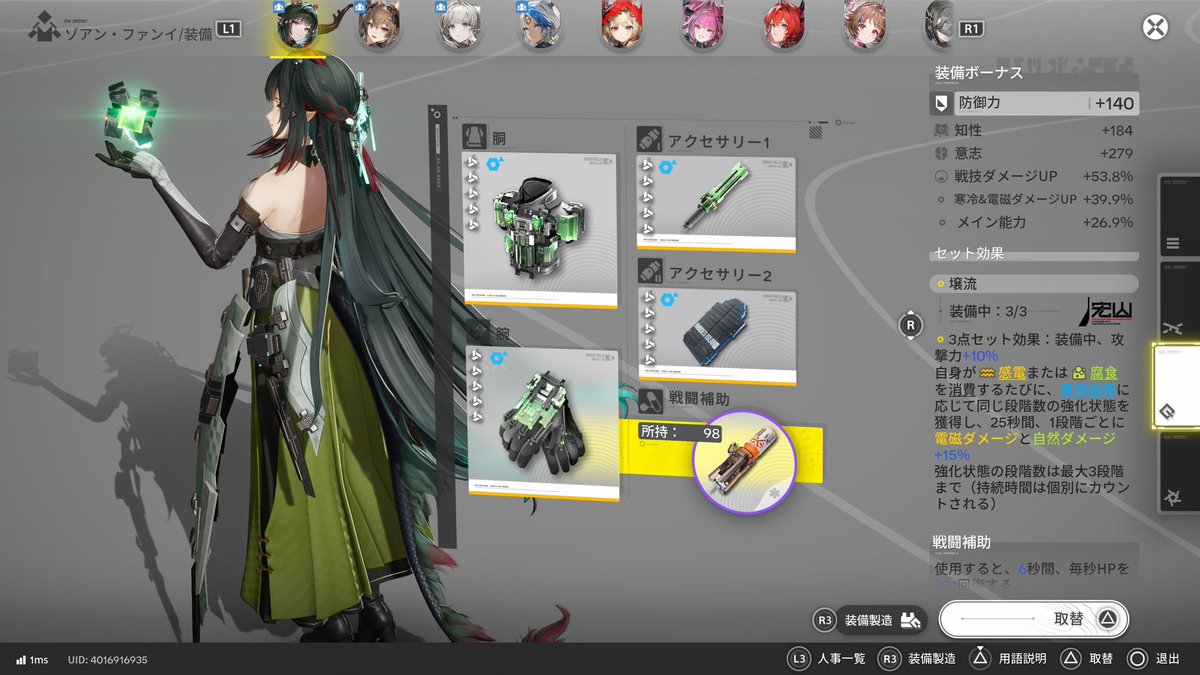Viewport: 1200px width, 675px height.
Task: Select the 腕 gloves equipment card
Action: coord(543,423)
